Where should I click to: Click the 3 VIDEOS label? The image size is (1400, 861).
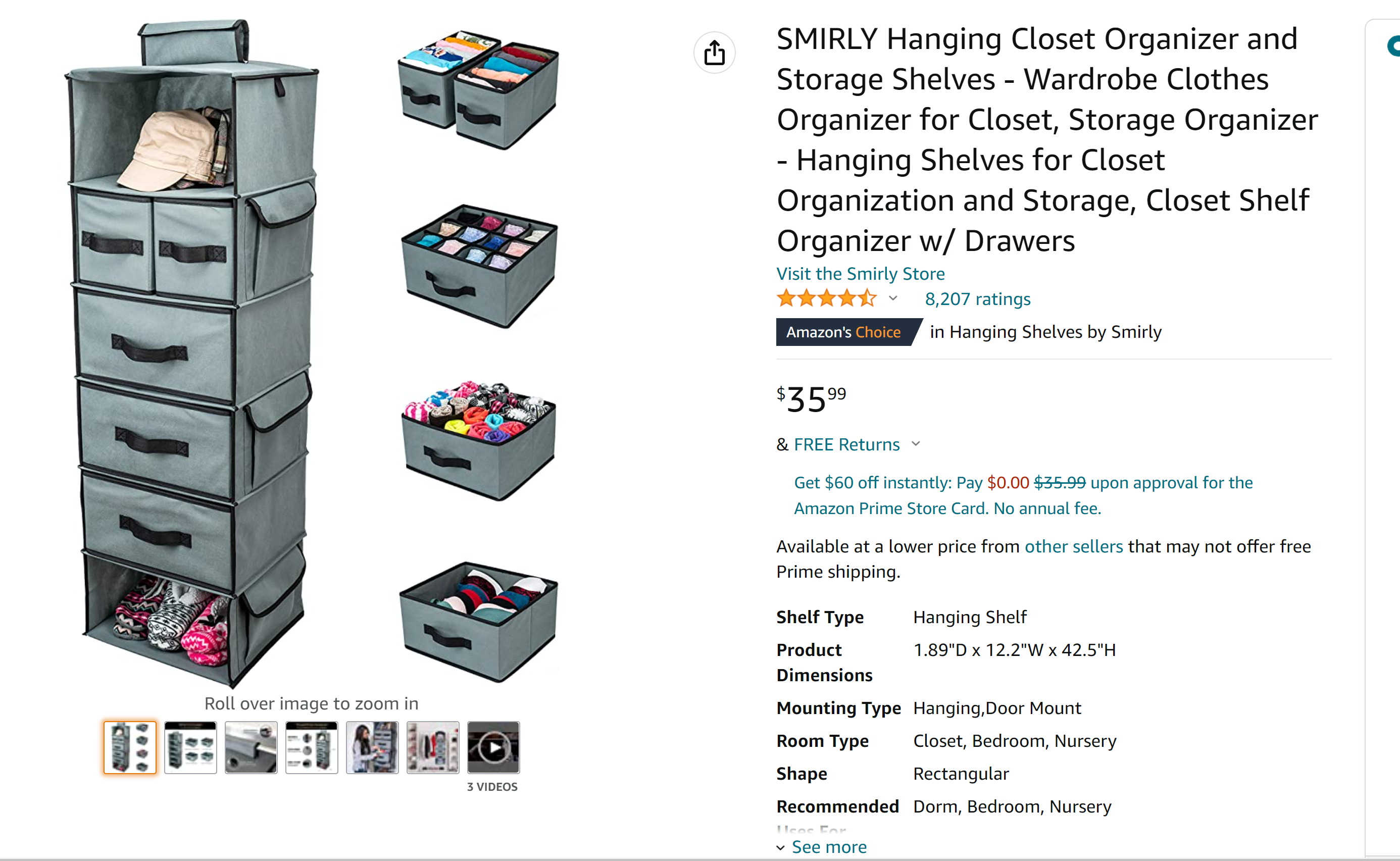click(x=492, y=787)
